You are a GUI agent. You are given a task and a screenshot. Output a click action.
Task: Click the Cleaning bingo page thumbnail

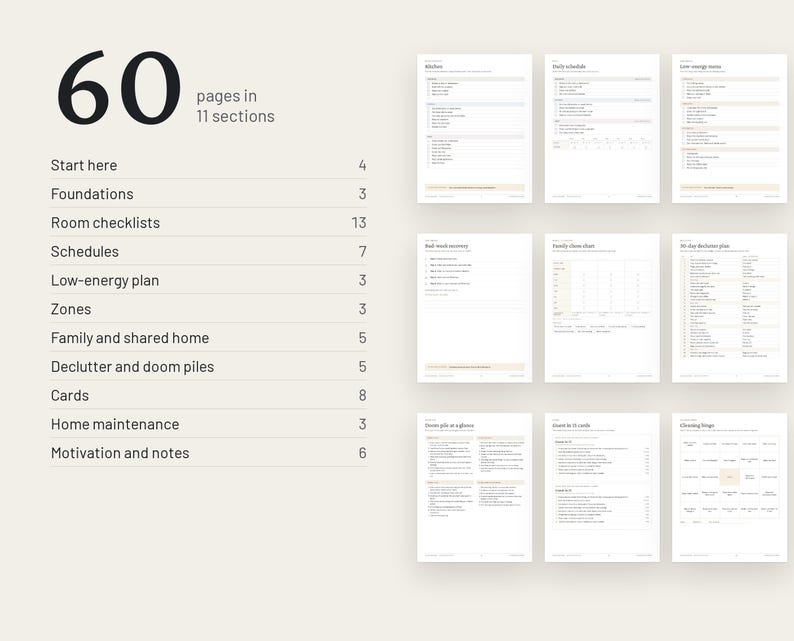coord(730,488)
